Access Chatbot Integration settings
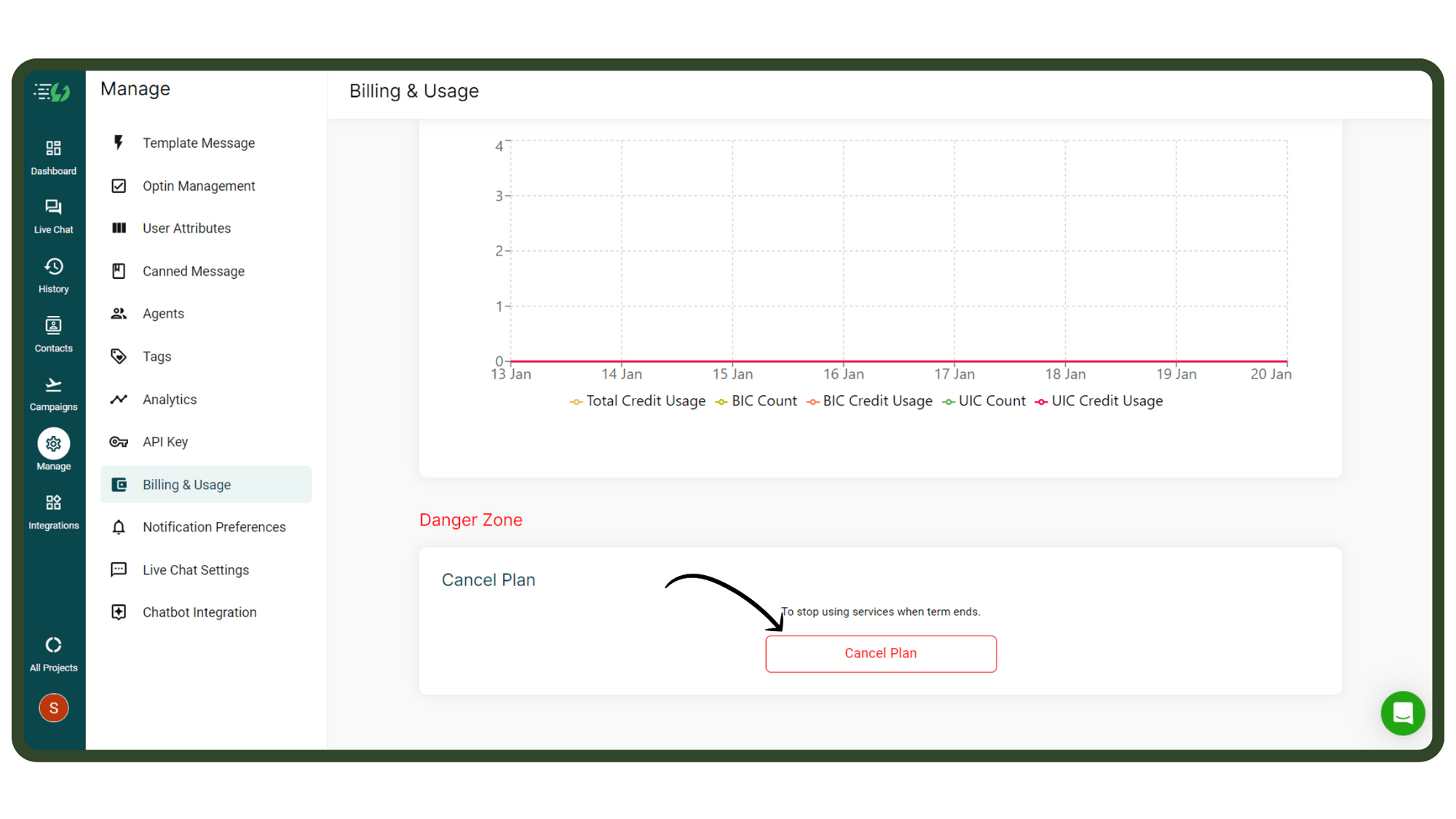Screen dimensions: 1456x819 click(198, 612)
